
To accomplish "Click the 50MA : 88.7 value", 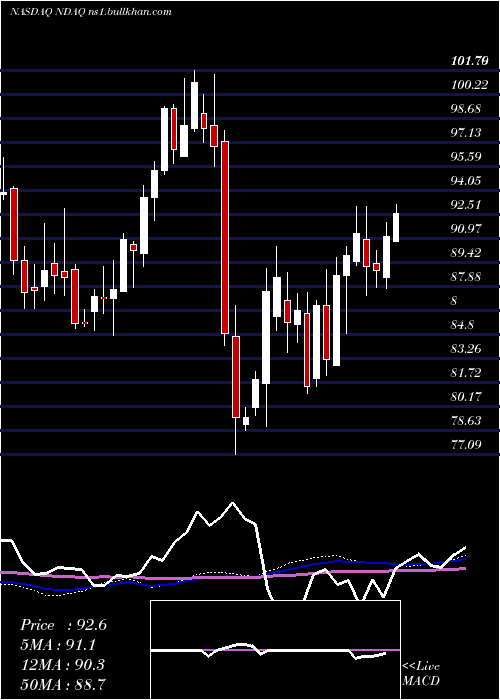I will pyautogui.click(x=63, y=684).
